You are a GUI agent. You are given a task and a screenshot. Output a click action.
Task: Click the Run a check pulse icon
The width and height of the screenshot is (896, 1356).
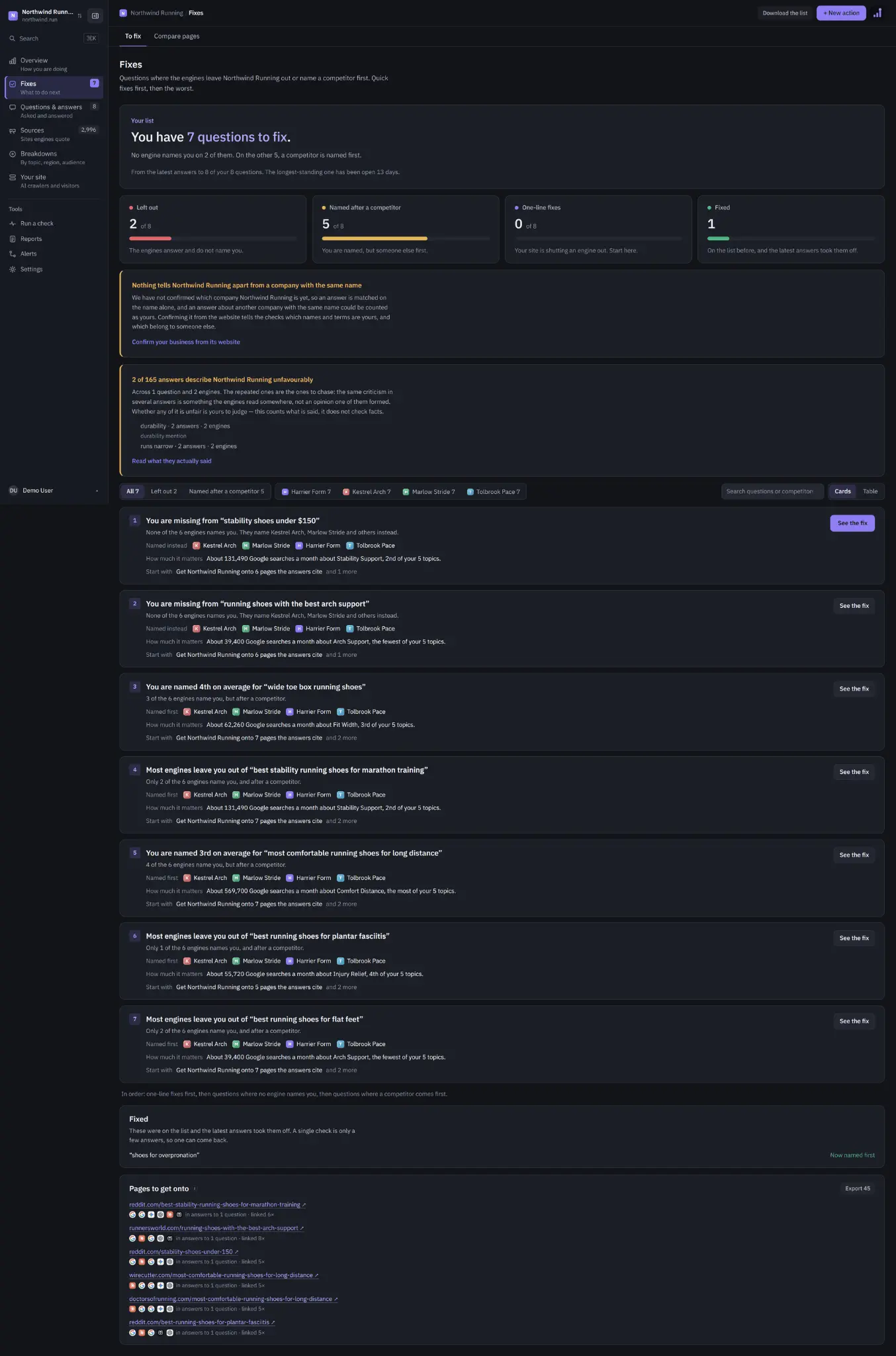point(13,224)
